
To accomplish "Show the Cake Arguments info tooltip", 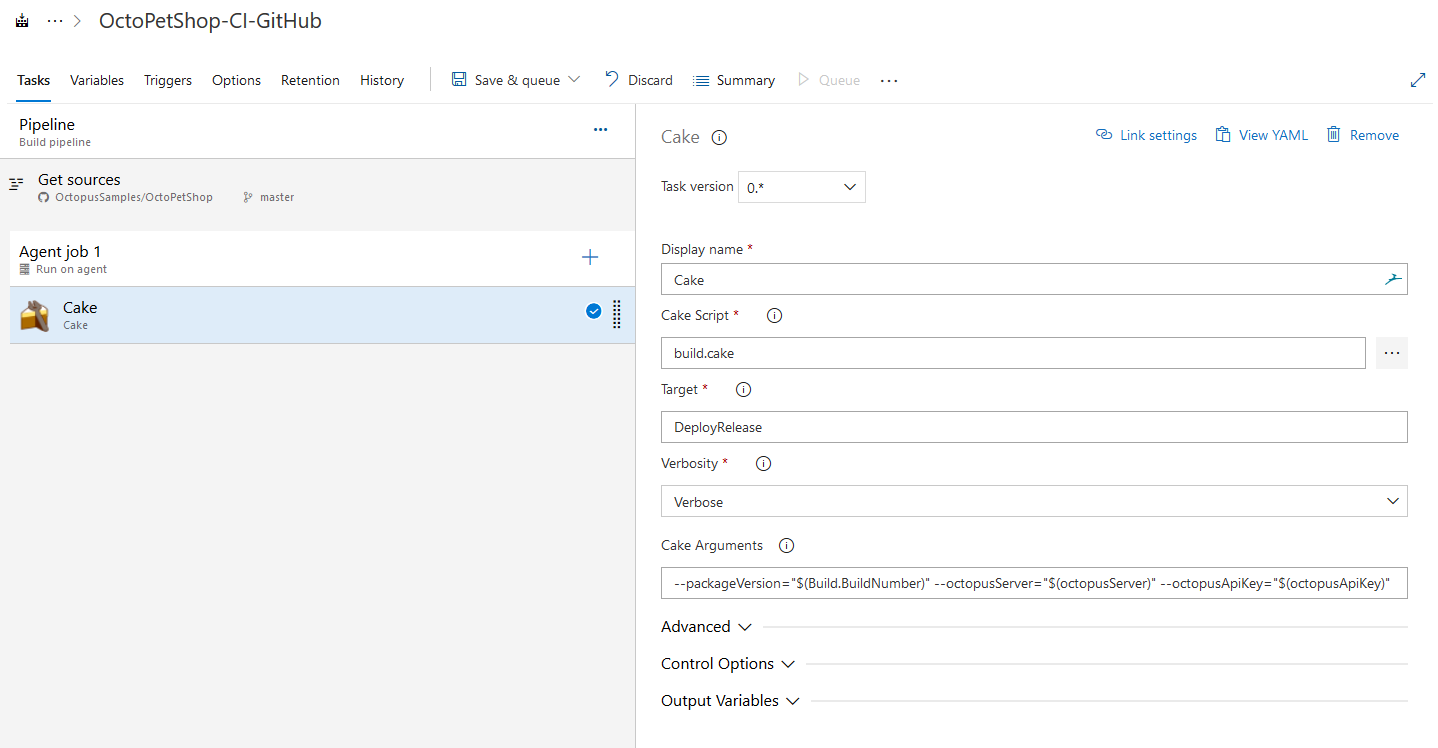I will 786,545.
